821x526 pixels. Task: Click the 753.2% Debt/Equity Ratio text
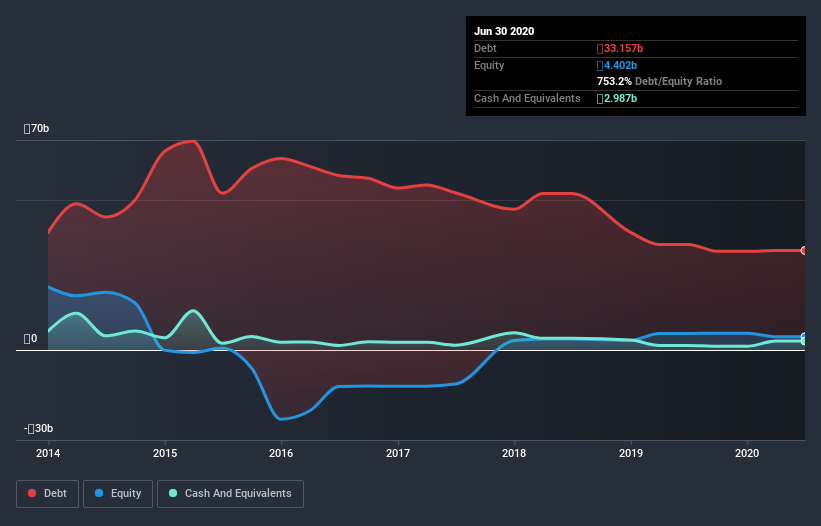[659, 82]
